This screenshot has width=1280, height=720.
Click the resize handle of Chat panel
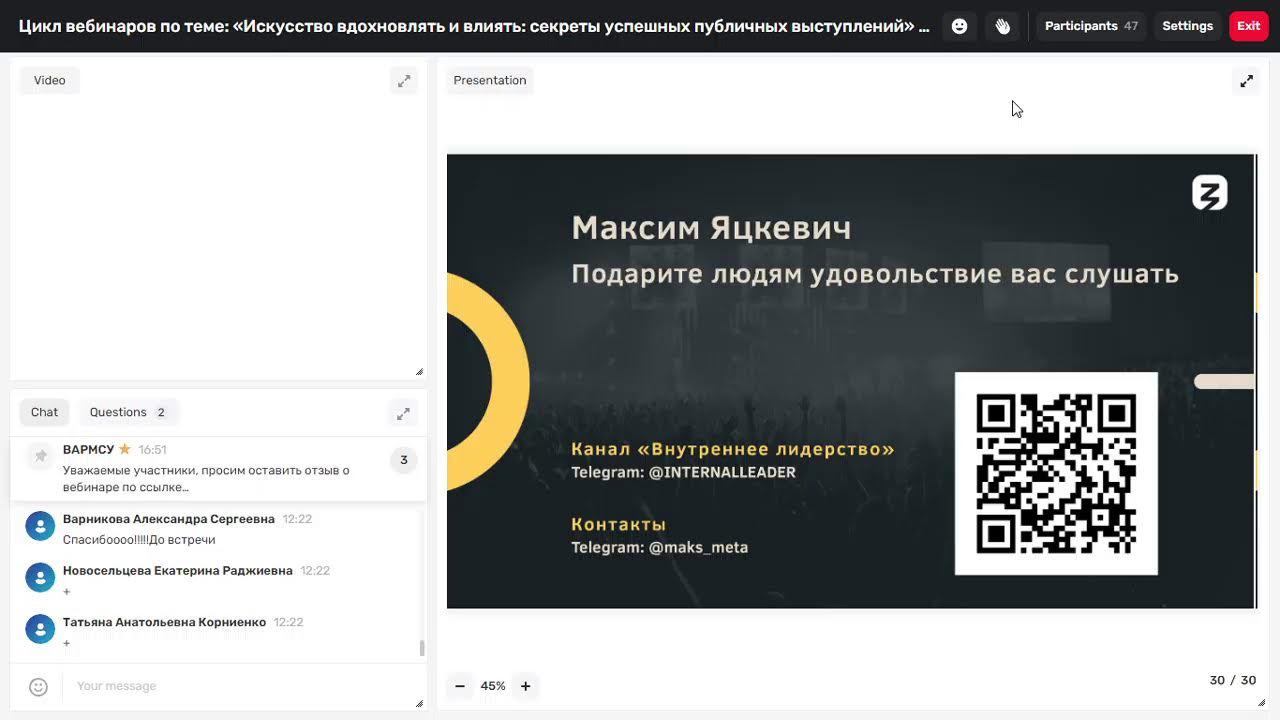coord(419,703)
